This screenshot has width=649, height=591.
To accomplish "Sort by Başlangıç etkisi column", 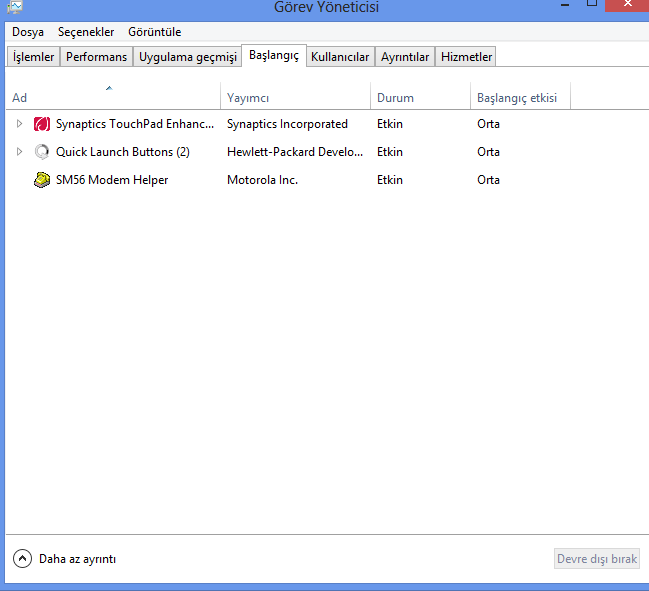I will [517, 98].
